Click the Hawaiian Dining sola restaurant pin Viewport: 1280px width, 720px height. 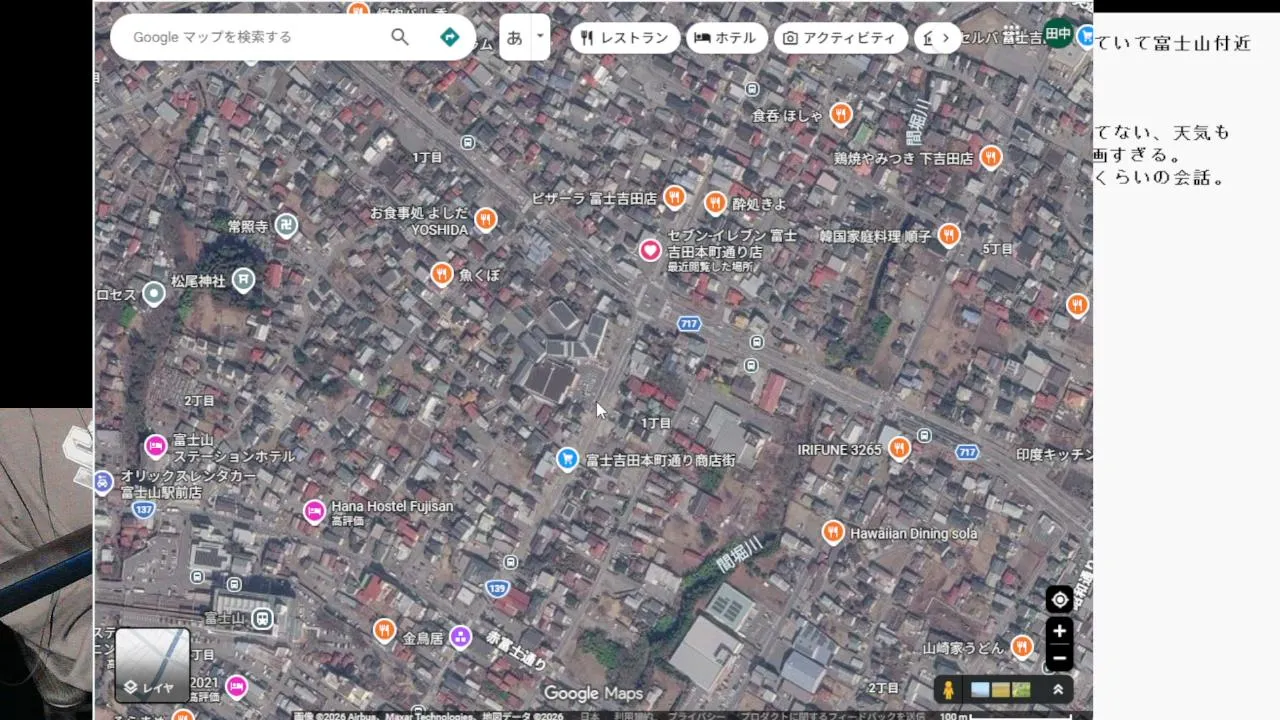coord(833,532)
